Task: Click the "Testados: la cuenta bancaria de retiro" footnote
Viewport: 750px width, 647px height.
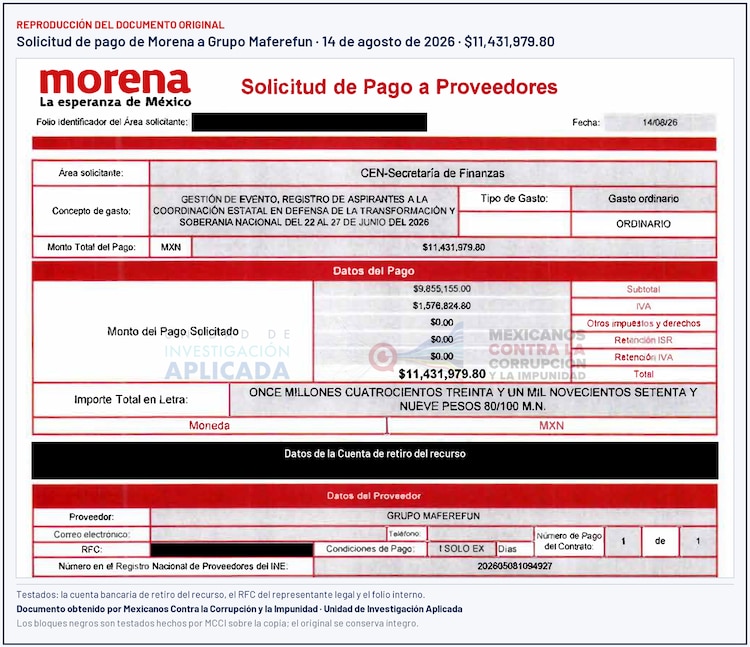Action: pos(221,595)
